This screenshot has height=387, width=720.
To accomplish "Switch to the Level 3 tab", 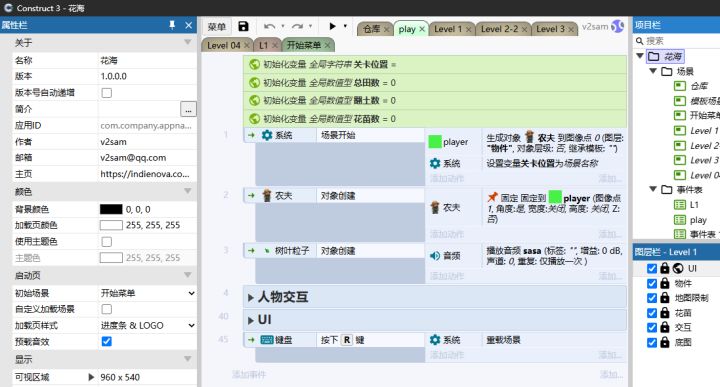I will click(551, 29).
